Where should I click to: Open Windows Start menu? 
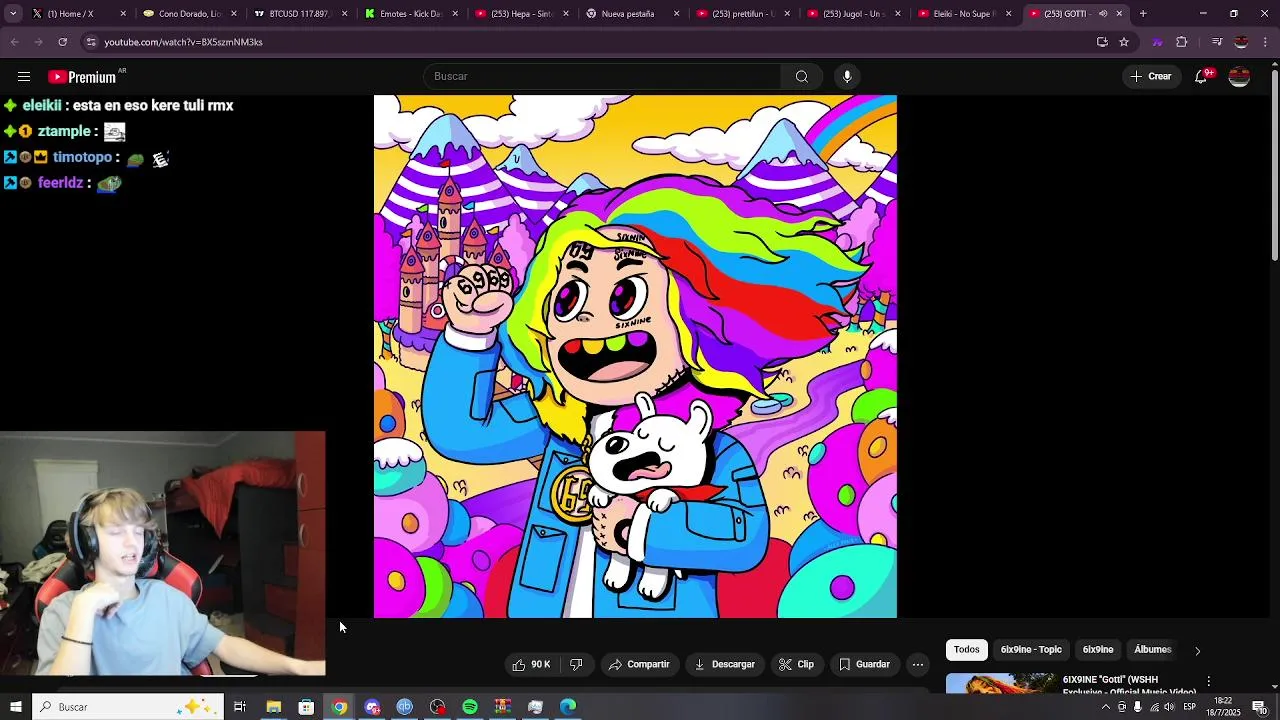click(16, 707)
